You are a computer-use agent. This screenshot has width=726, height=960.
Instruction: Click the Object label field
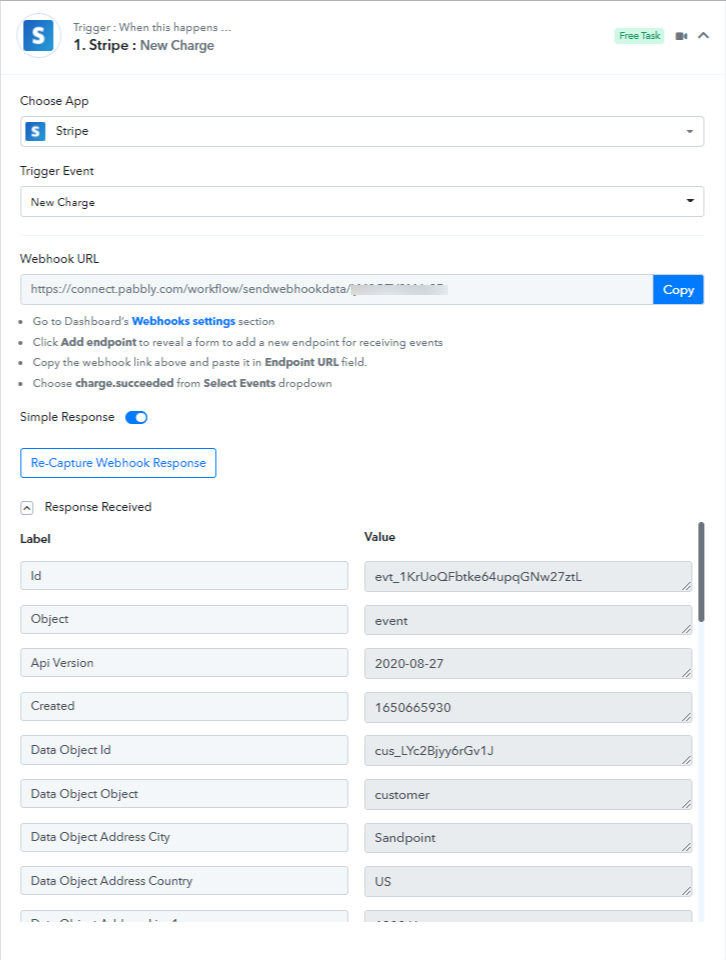coord(184,619)
